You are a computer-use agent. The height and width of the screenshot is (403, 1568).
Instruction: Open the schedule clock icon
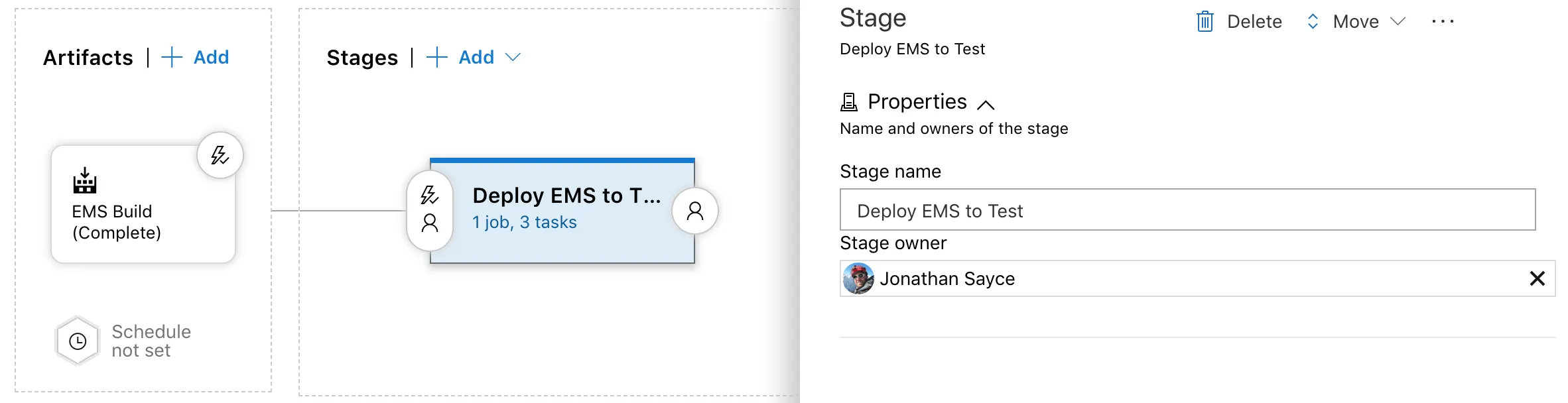pos(78,341)
